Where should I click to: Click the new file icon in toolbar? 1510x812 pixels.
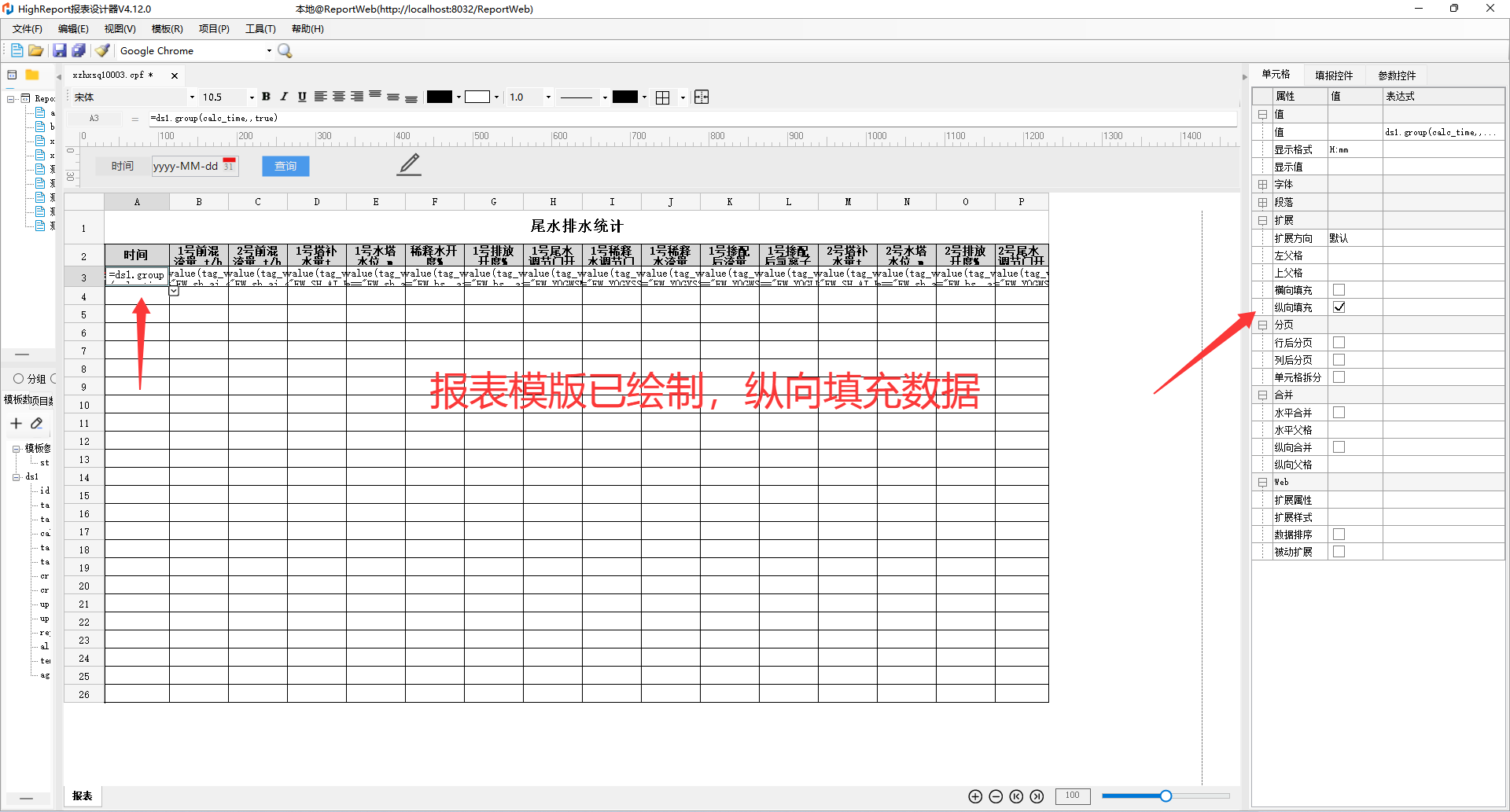click(17, 50)
